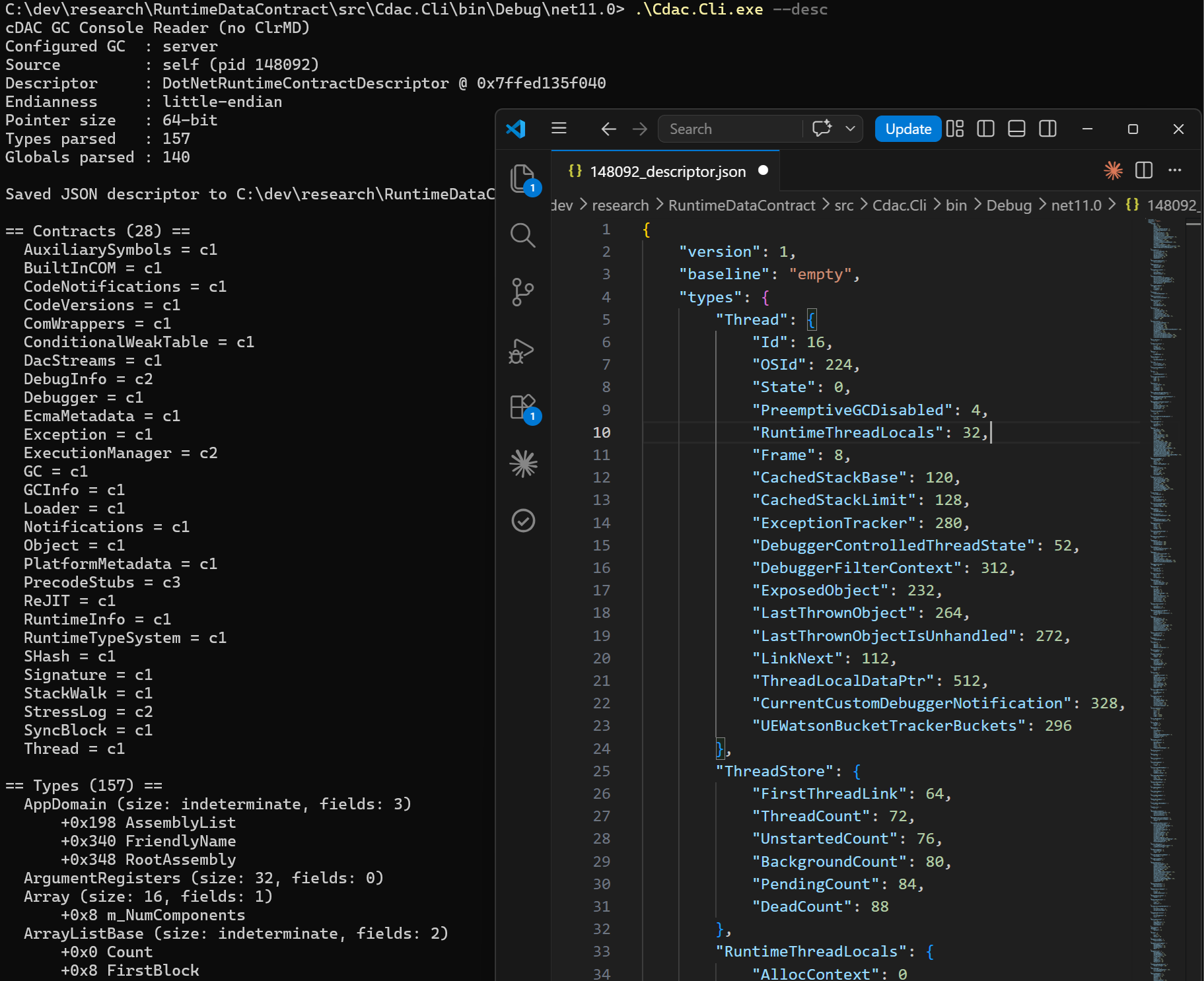Click "PrecodeStubs = c3" in terminal
Image resolution: width=1204 pixels, height=981 pixels.
point(102,582)
